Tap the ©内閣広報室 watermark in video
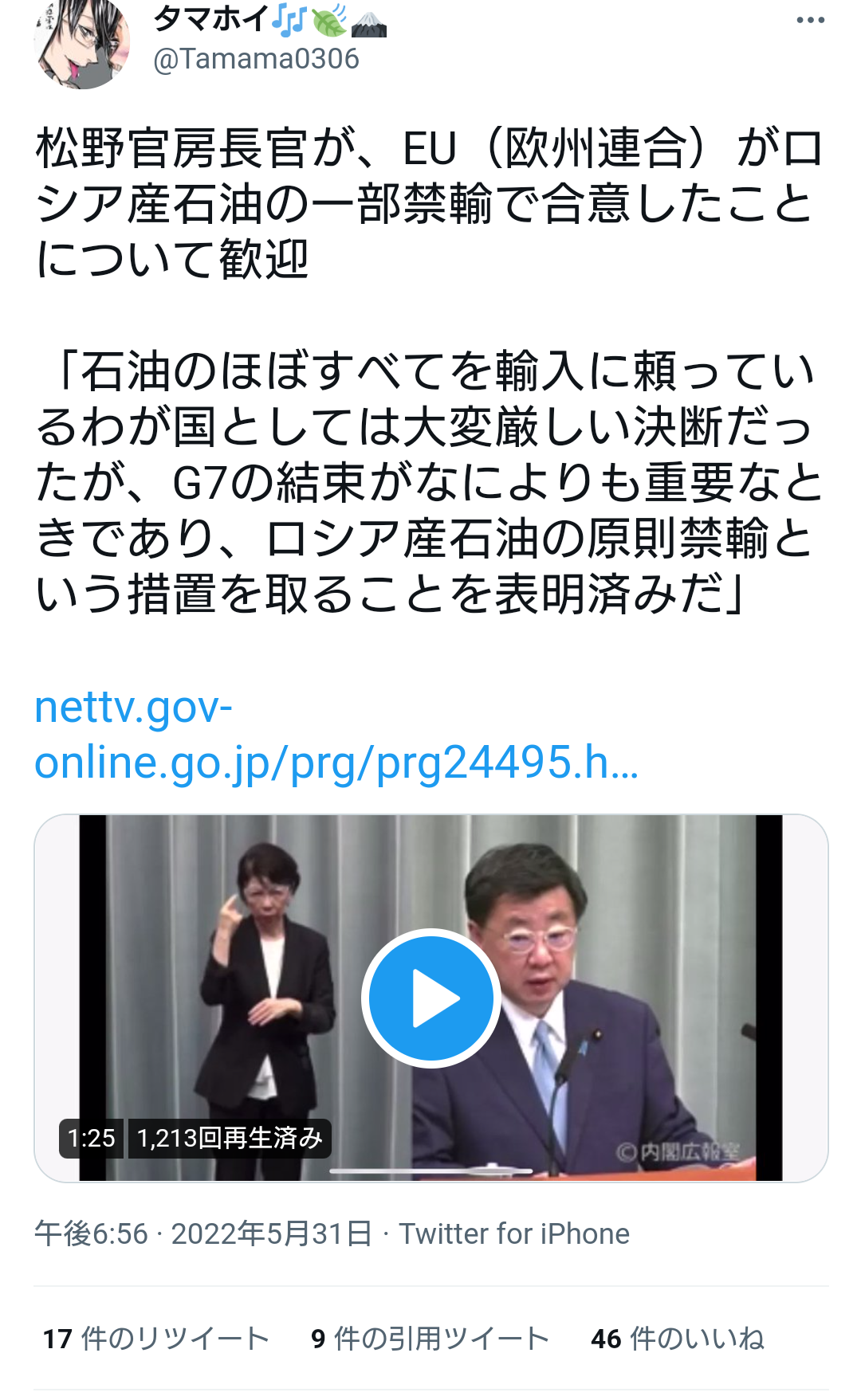The image size is (861, 1400). coord(678,1151)
